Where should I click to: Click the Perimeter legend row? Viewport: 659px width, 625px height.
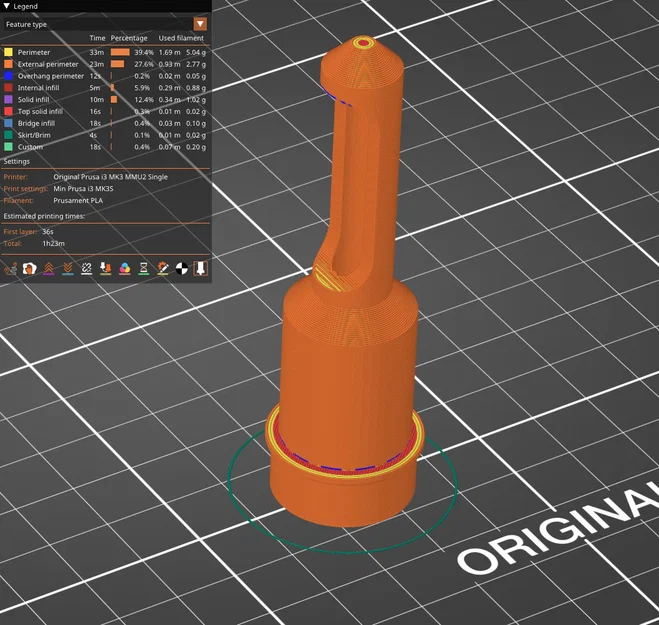pyautogui.click(x=105, y=53)
